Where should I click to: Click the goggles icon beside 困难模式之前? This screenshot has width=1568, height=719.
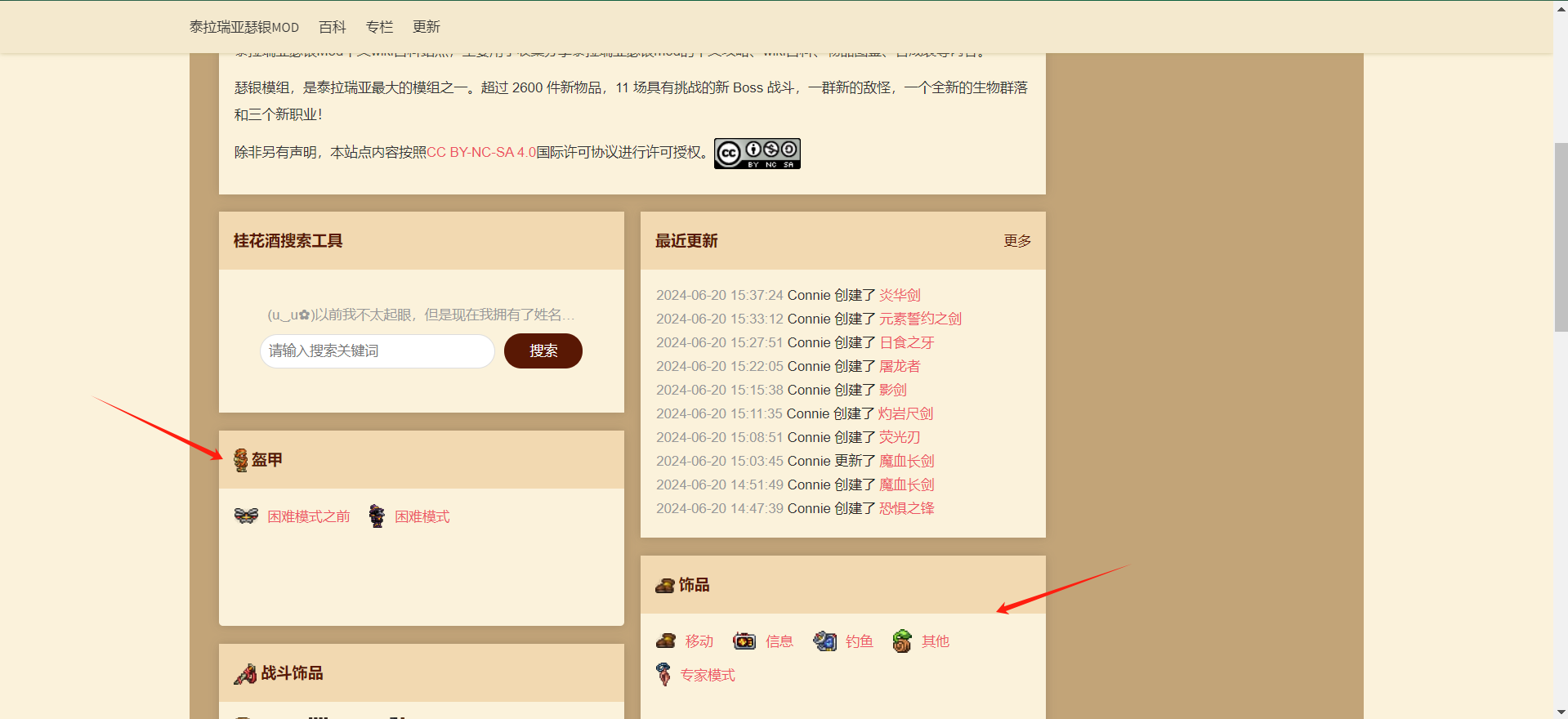[246, 516]
